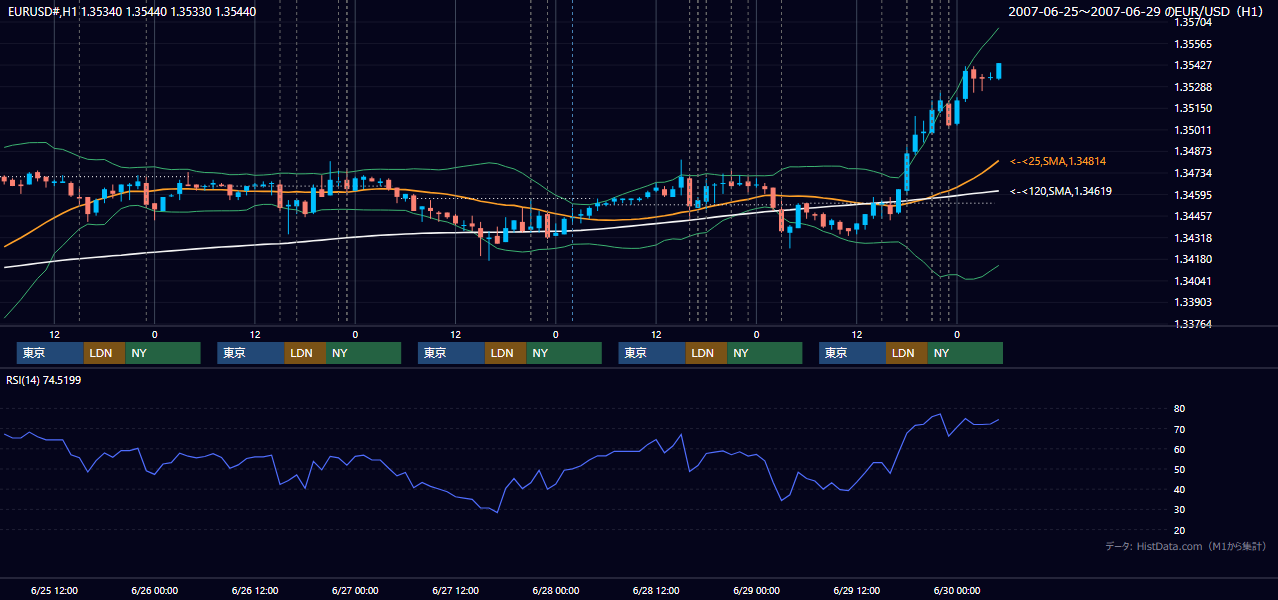
Task: Click RSI scale value 70
Action: [x=1180, y=429]
